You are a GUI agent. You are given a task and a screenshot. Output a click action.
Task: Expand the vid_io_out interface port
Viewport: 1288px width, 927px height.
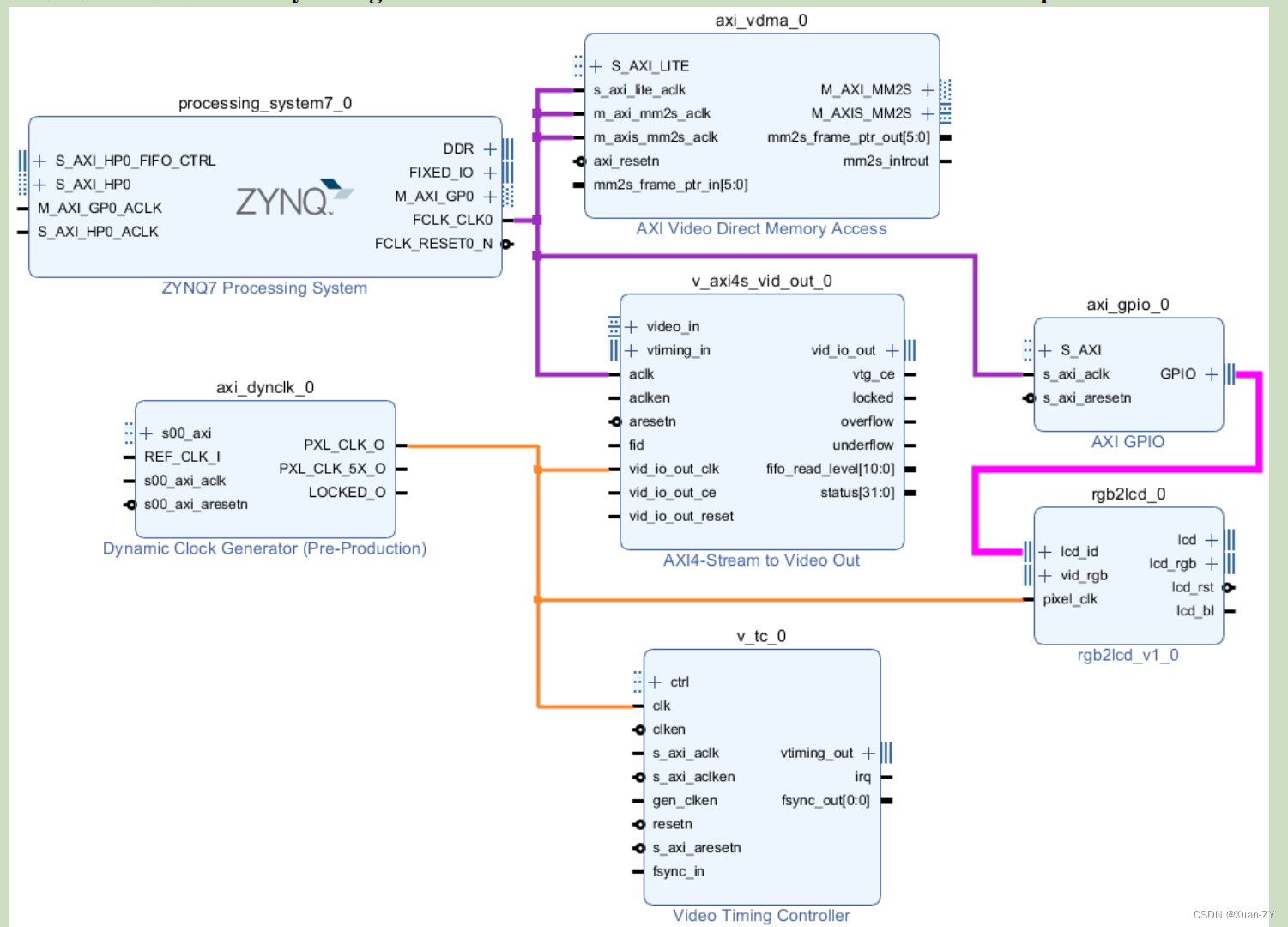coord(892,350)
